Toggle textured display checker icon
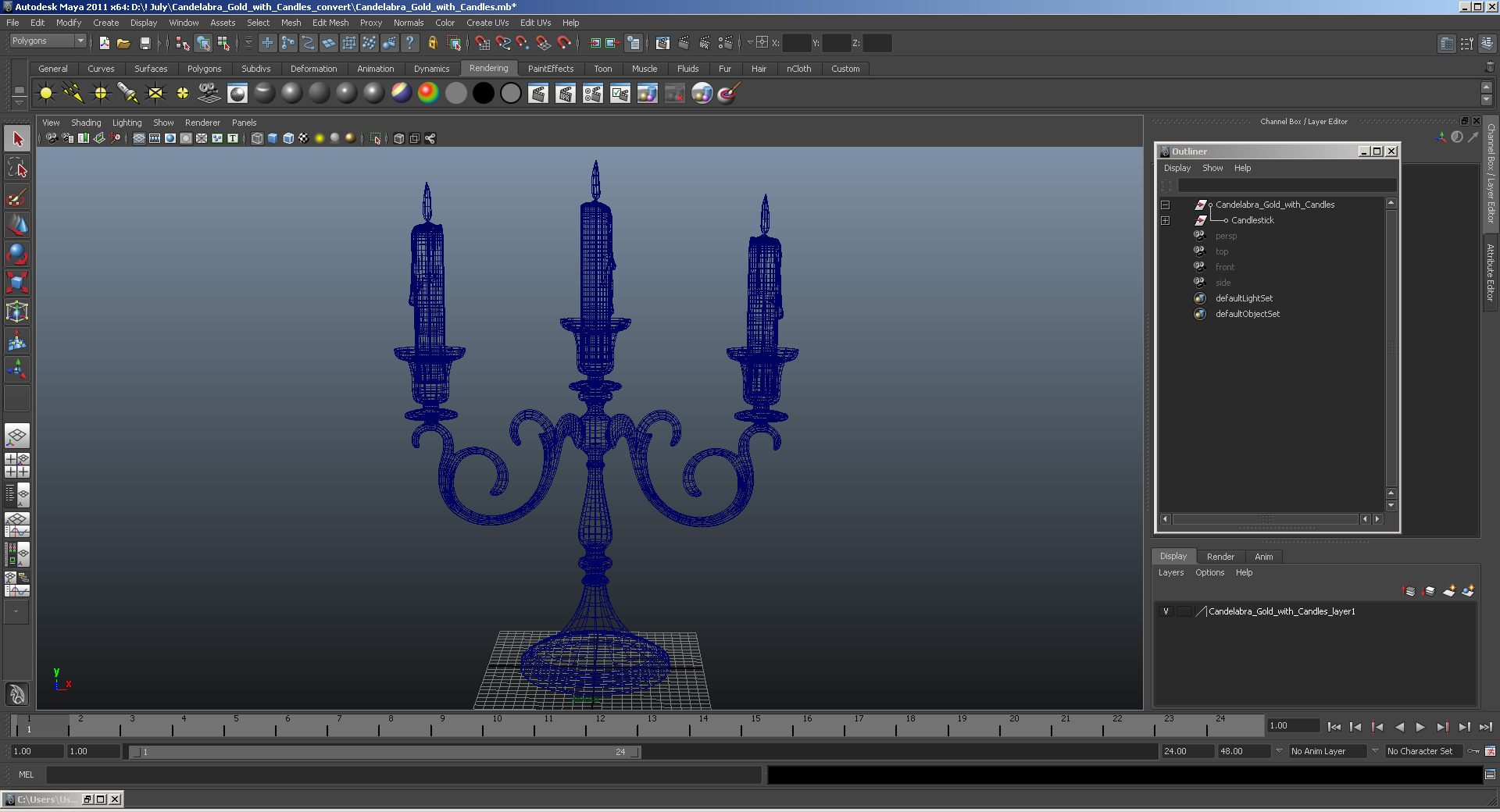 coord(304,138)
